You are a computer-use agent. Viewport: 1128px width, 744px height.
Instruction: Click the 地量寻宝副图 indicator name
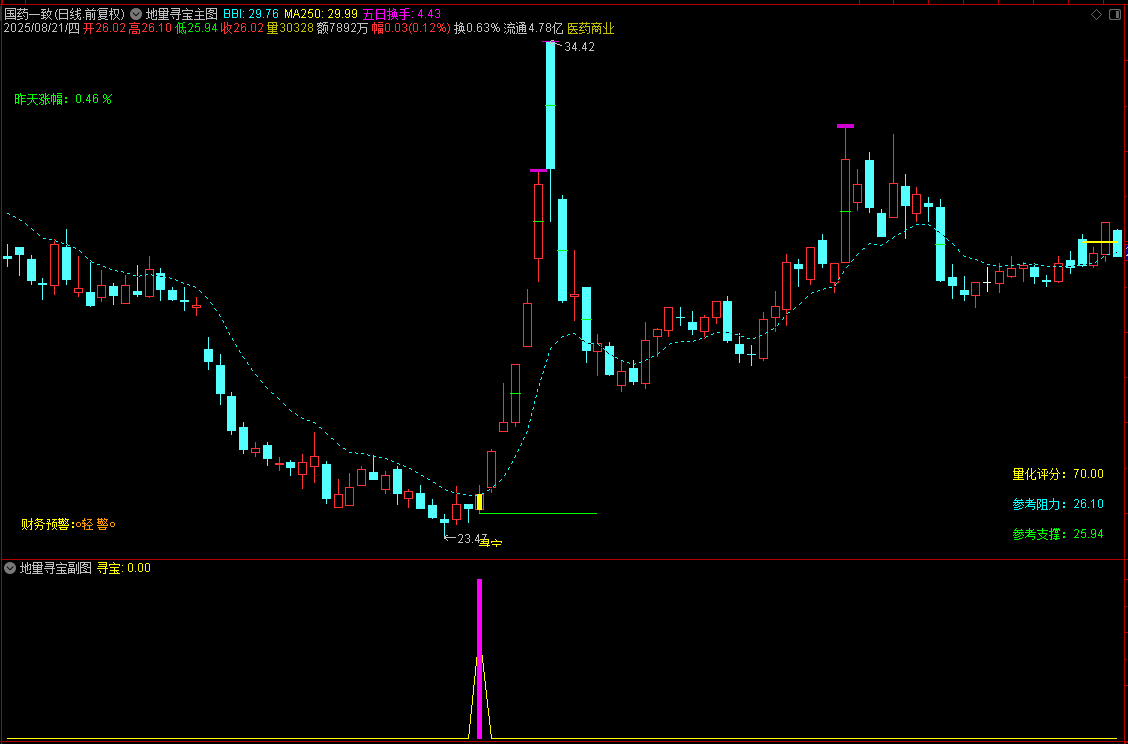click(55, 568)
